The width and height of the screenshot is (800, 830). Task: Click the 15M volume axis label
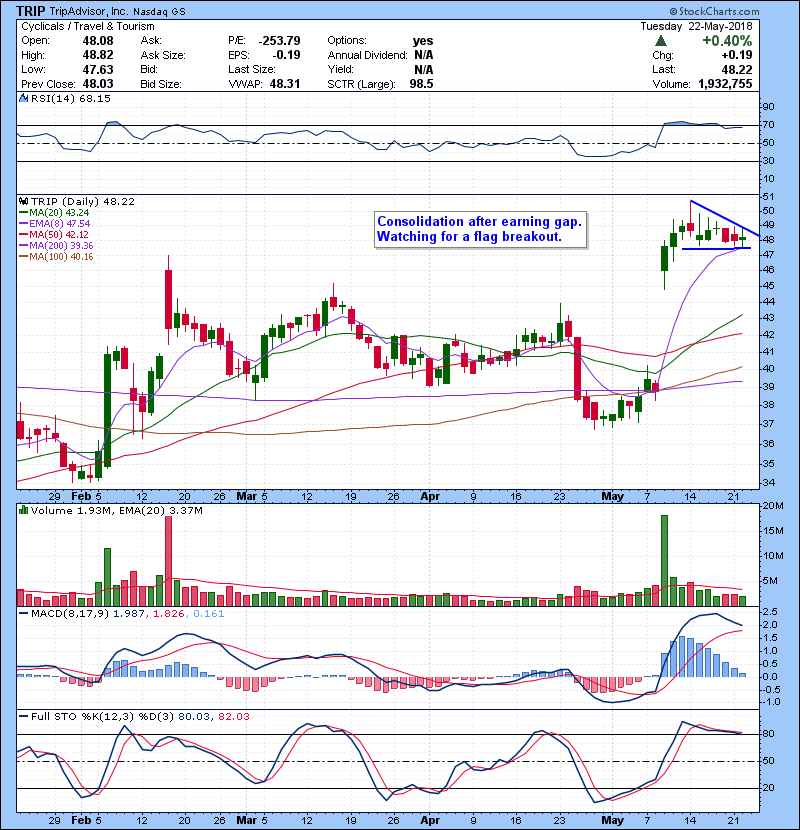[x=773, y=530]
